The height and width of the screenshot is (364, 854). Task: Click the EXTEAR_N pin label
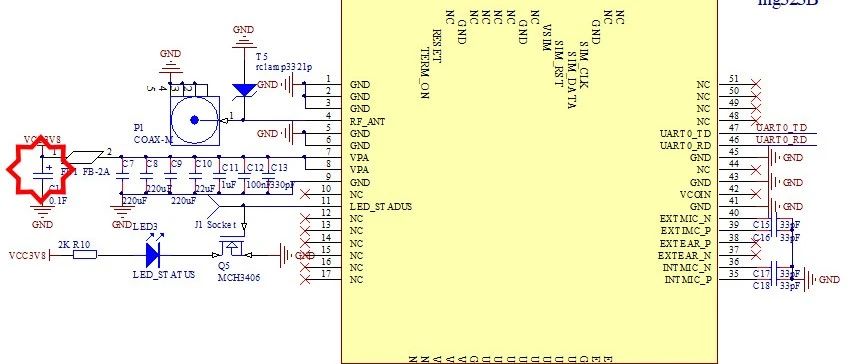(x=685, y=255)
